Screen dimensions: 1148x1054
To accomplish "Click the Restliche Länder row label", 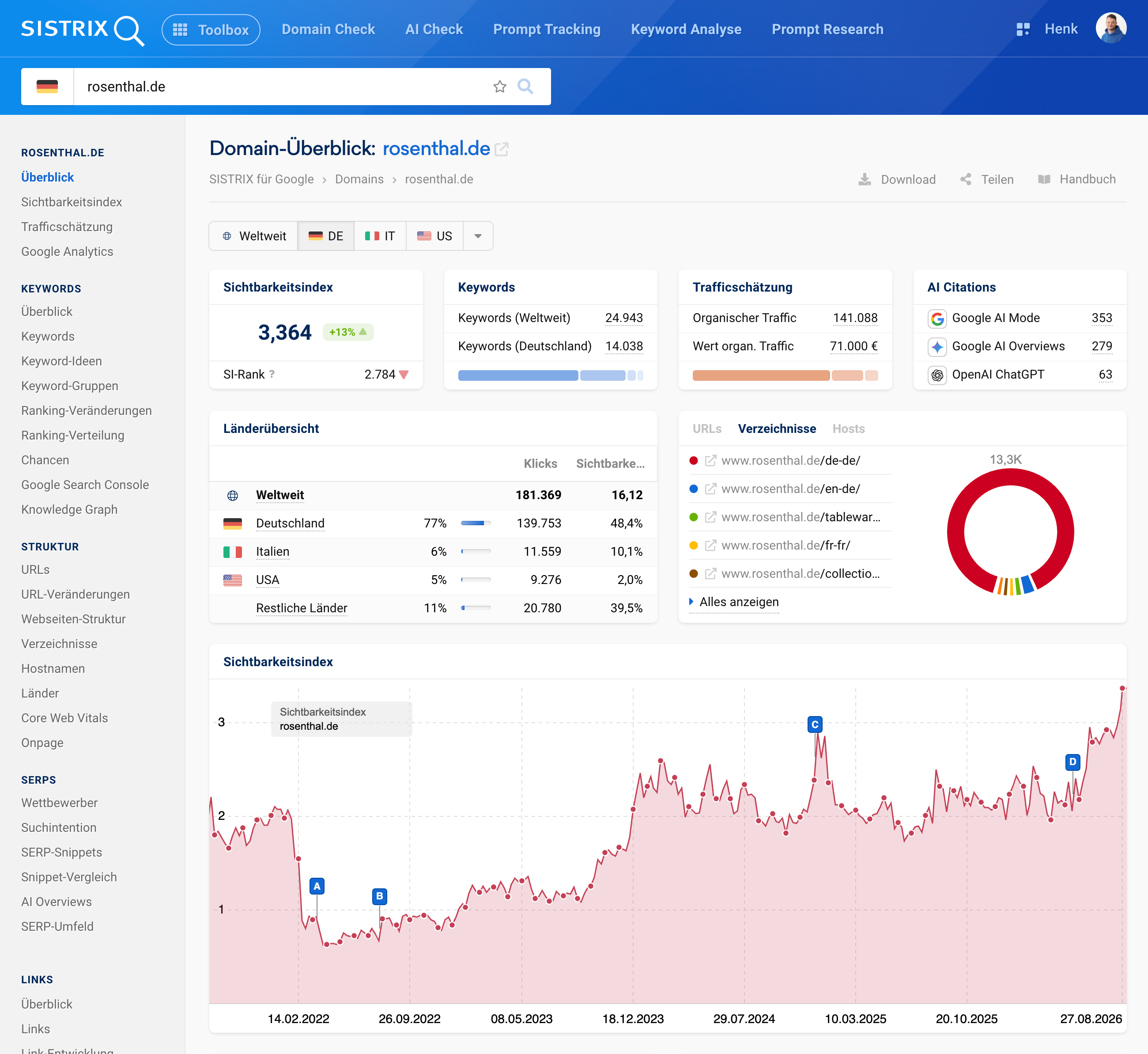I will pyautogui.click(x=302, y=609).
